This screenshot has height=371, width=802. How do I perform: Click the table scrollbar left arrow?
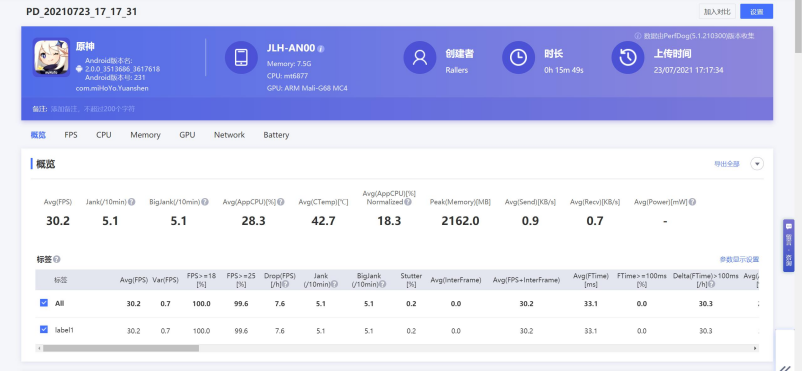pos(38,348)
